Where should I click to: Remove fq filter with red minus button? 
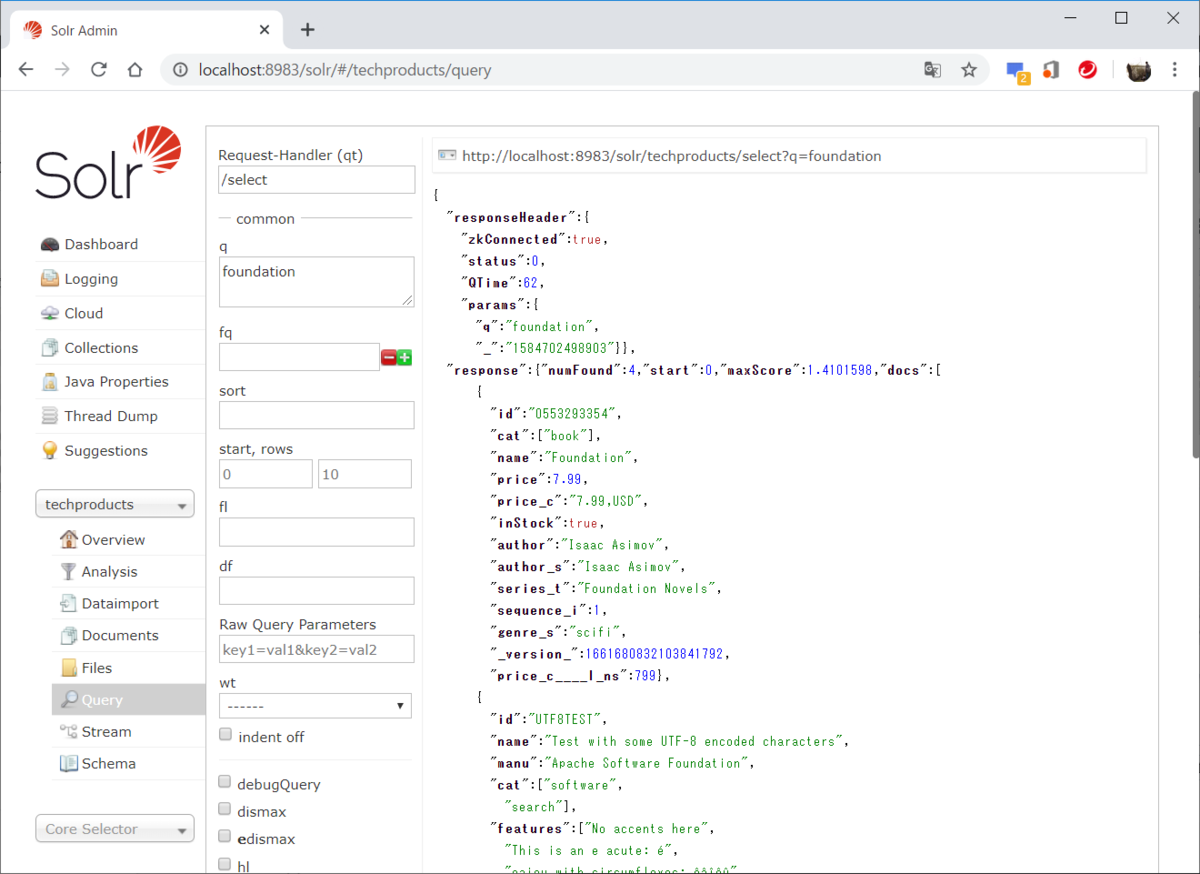[388, 357]
